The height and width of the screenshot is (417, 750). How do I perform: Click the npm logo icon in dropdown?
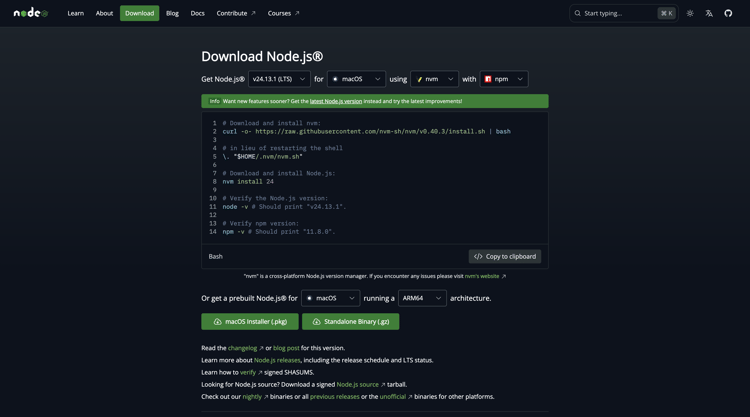point(488,79)
